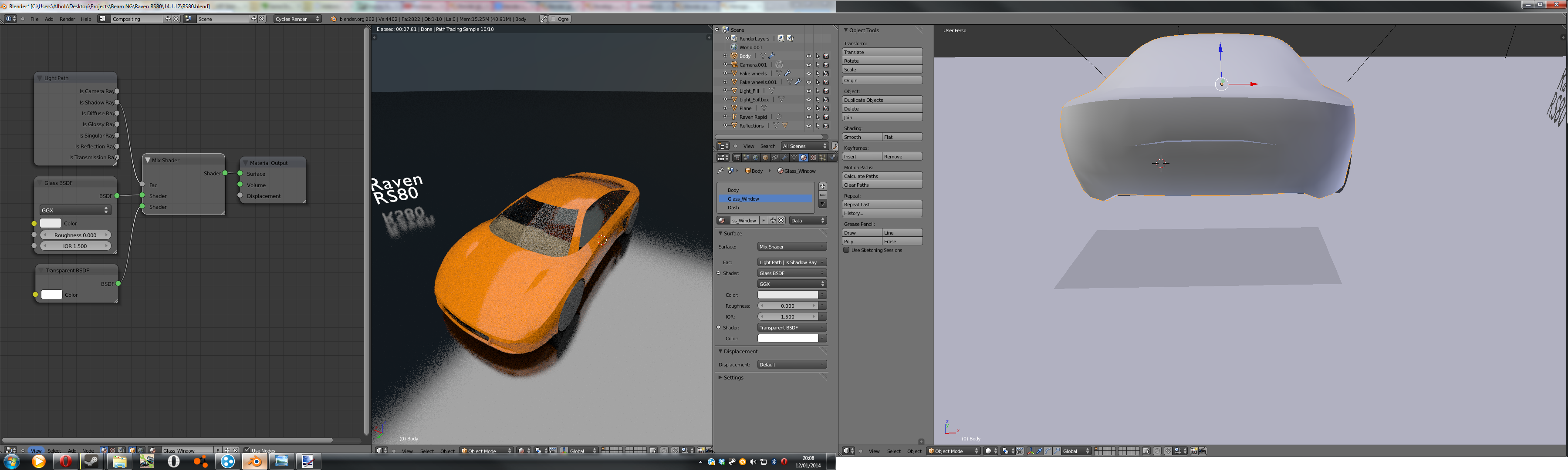Open Windows Explorer folder from taskbar
The image size is (1568, 470).
[x=119, y=461]
